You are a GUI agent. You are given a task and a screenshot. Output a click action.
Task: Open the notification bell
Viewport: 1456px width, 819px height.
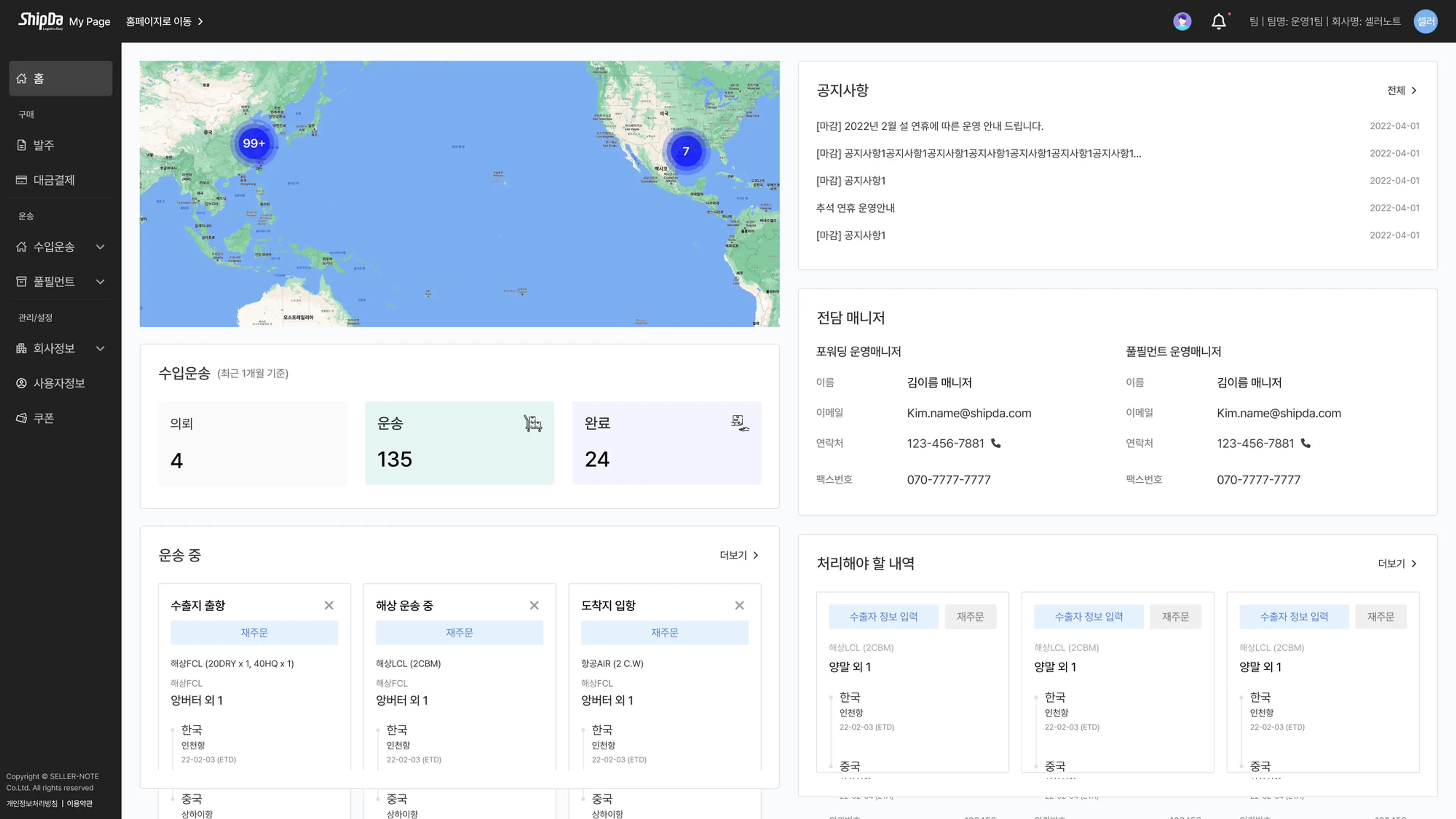(x=1219, y=22)
